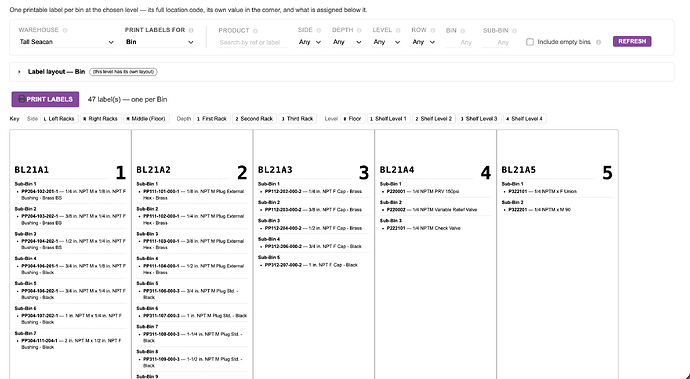The height and width of the screenshot is (379, 690).
Task: Focus the Bin filter input
Action: 459,43
